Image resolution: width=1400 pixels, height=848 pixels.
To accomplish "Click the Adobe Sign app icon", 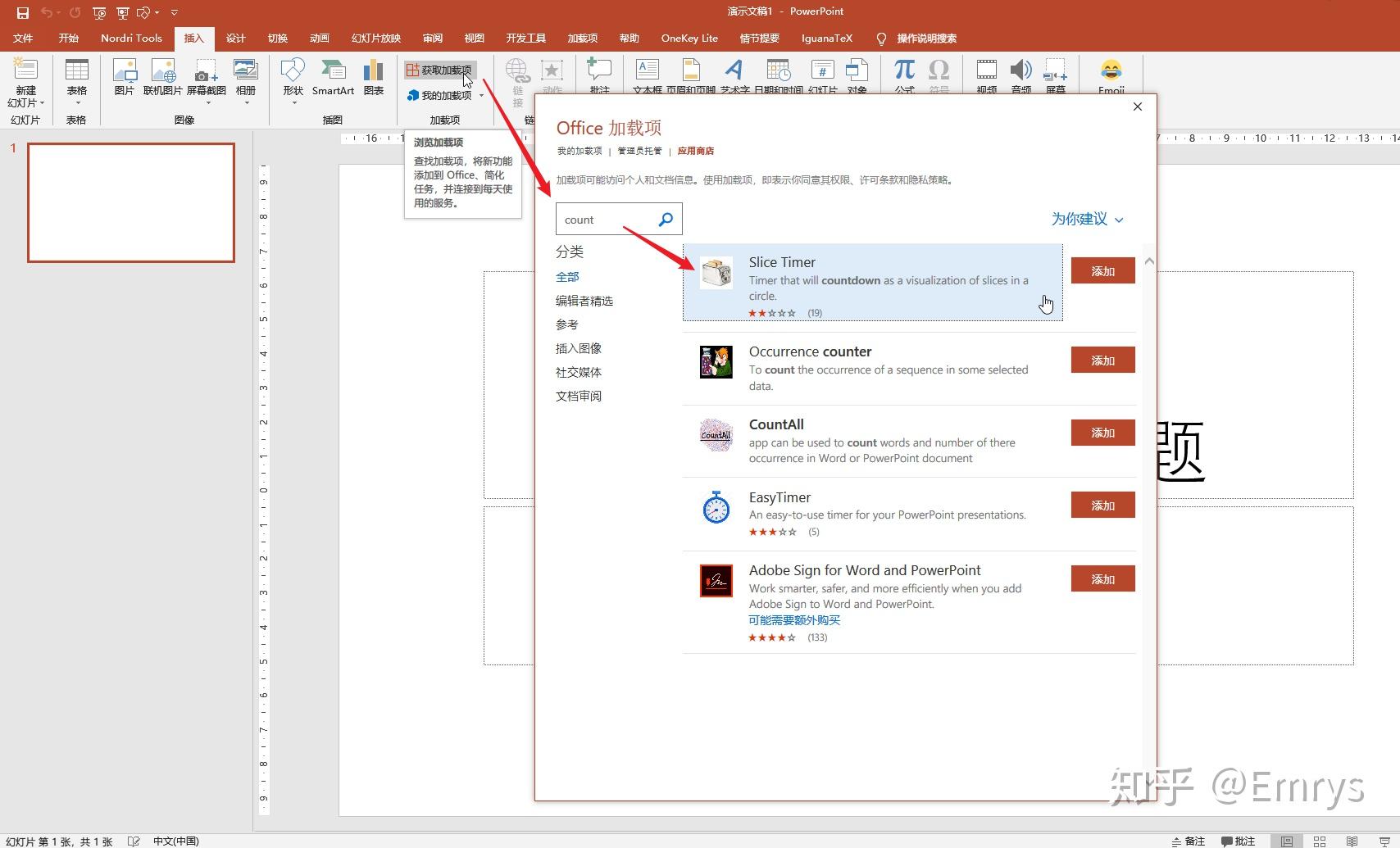I will pos(716,581).
